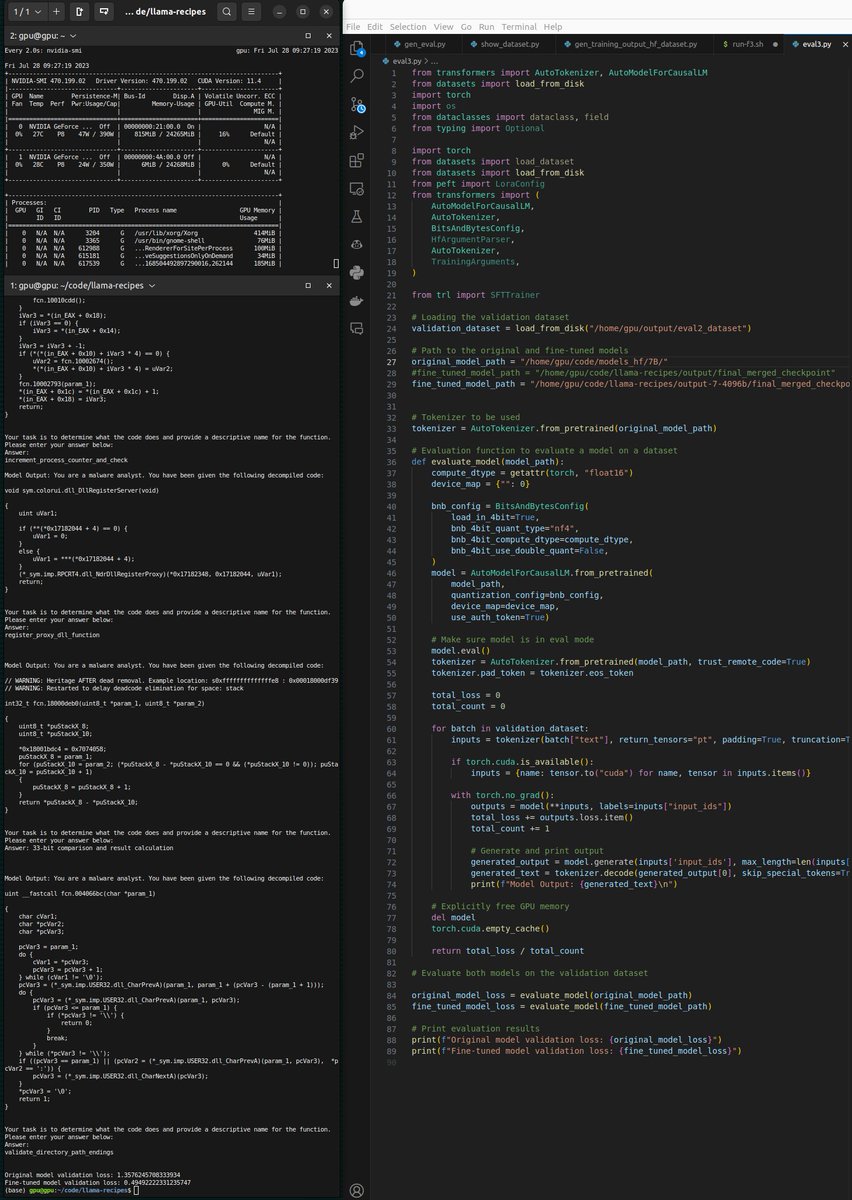Maximize the terminal window
Screen dimensions: 852x1200
tap(304, 12)
